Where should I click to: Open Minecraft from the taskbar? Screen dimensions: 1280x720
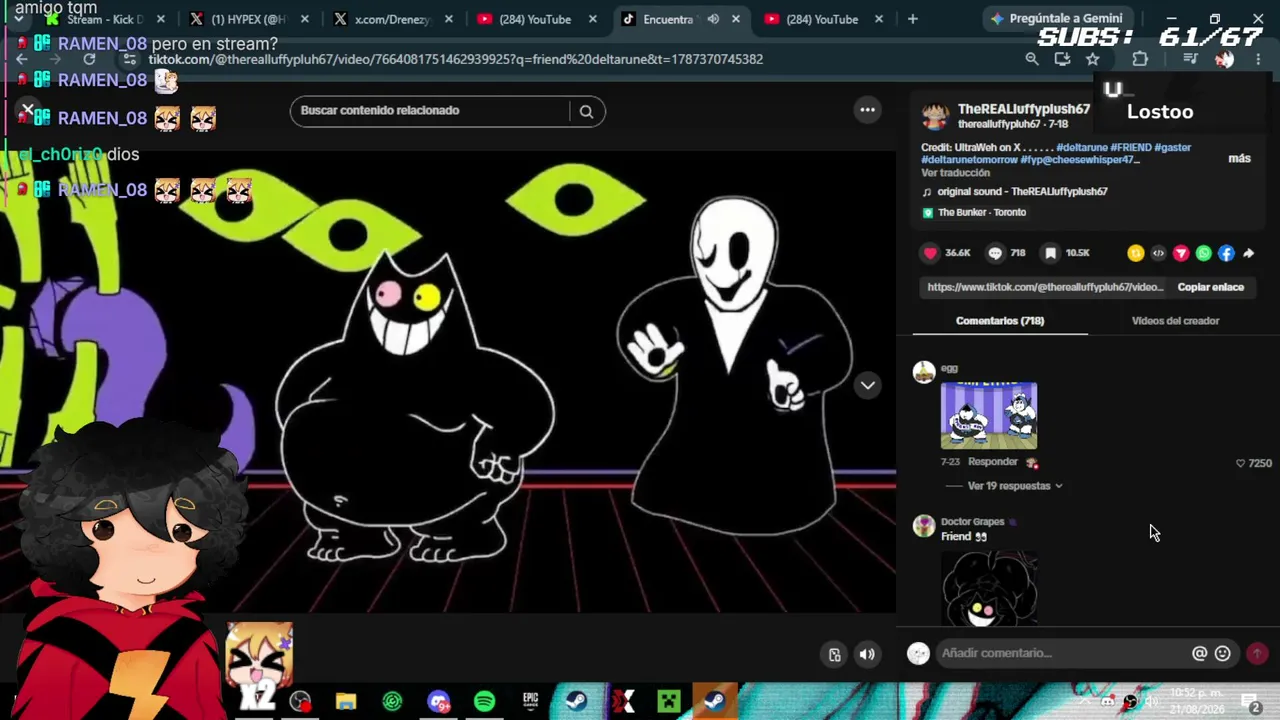(x=669, y=702)
